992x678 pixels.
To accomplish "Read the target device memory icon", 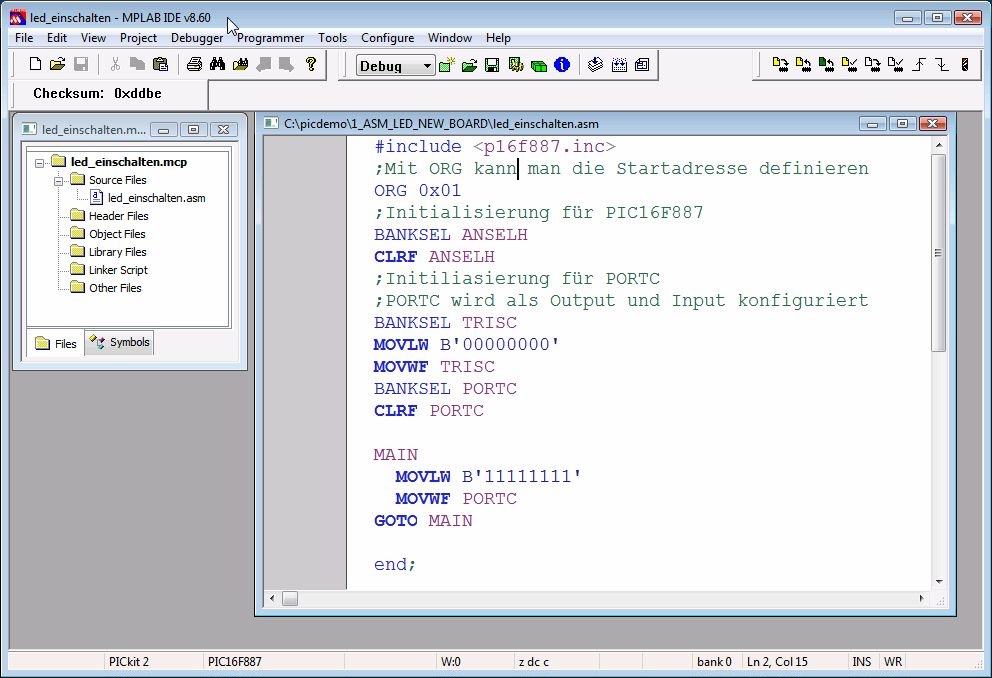I will (803, 65).
